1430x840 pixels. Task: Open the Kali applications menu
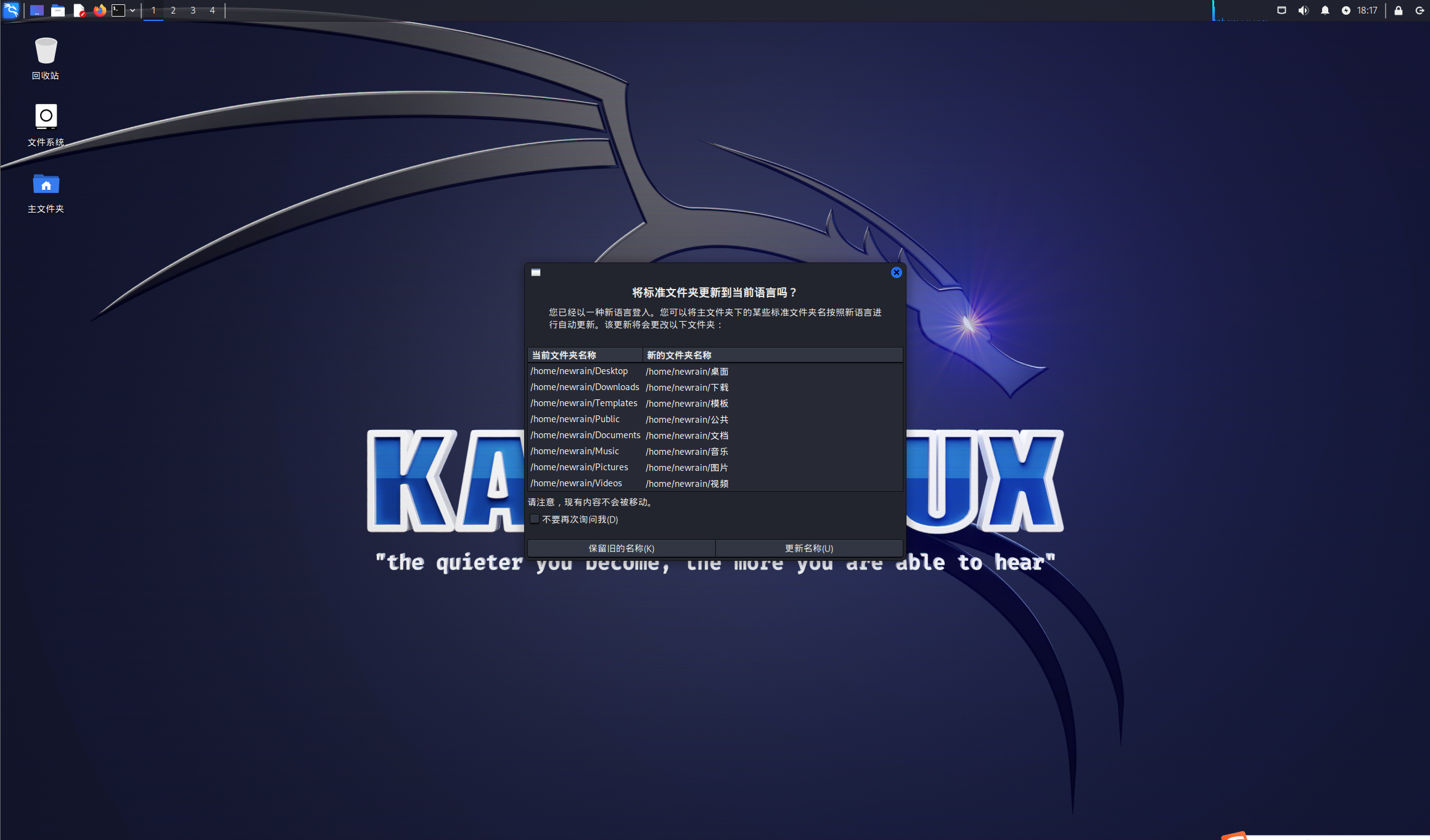tap(11, 10)
